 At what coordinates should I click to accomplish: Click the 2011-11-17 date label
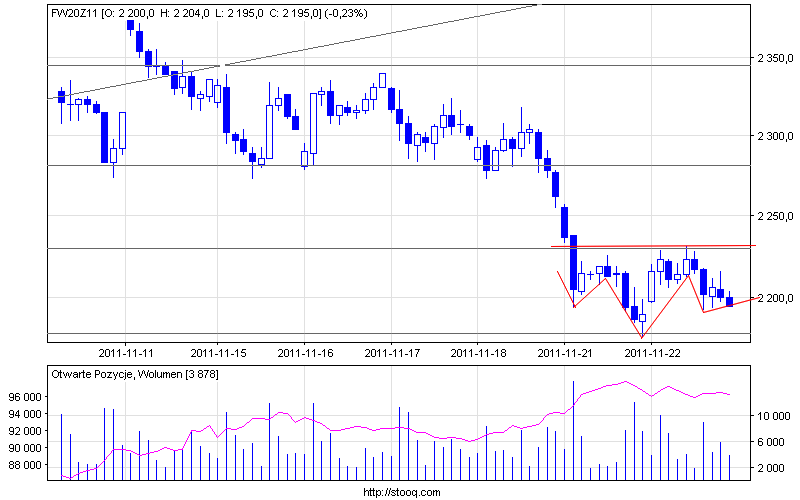(x=392, y=353)
